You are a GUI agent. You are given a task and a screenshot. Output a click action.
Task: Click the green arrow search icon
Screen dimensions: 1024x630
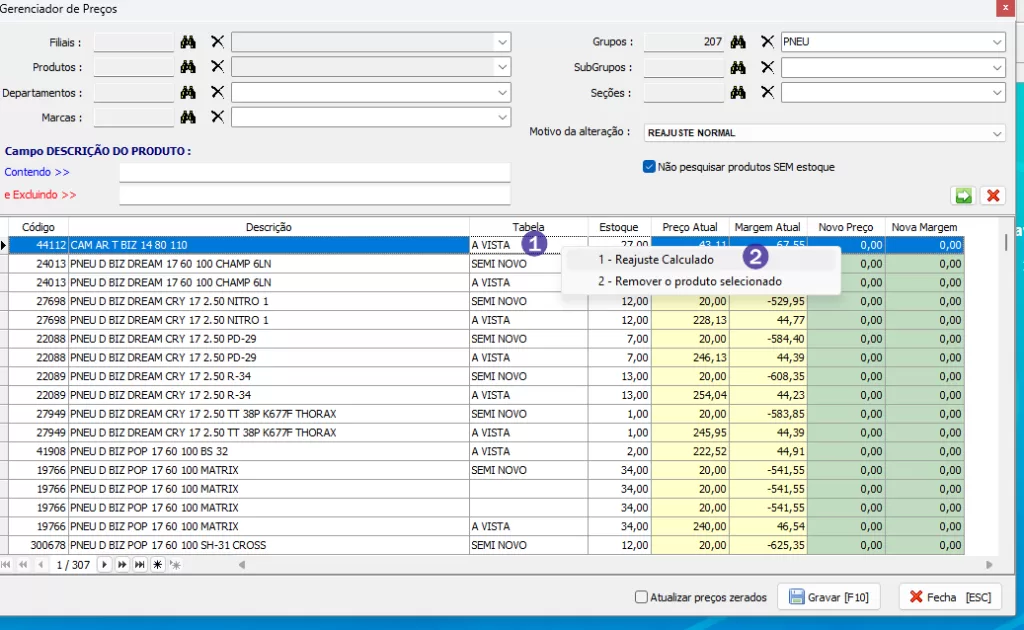(963, 195)
